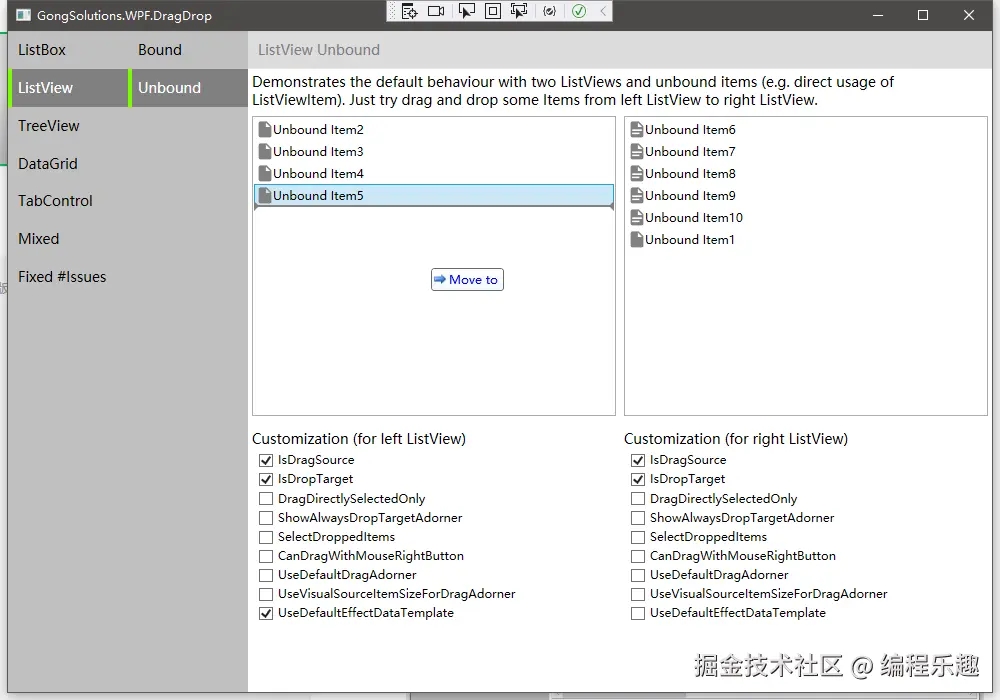Click the file icon beside Unbound Item6

(x=636, y=129)
